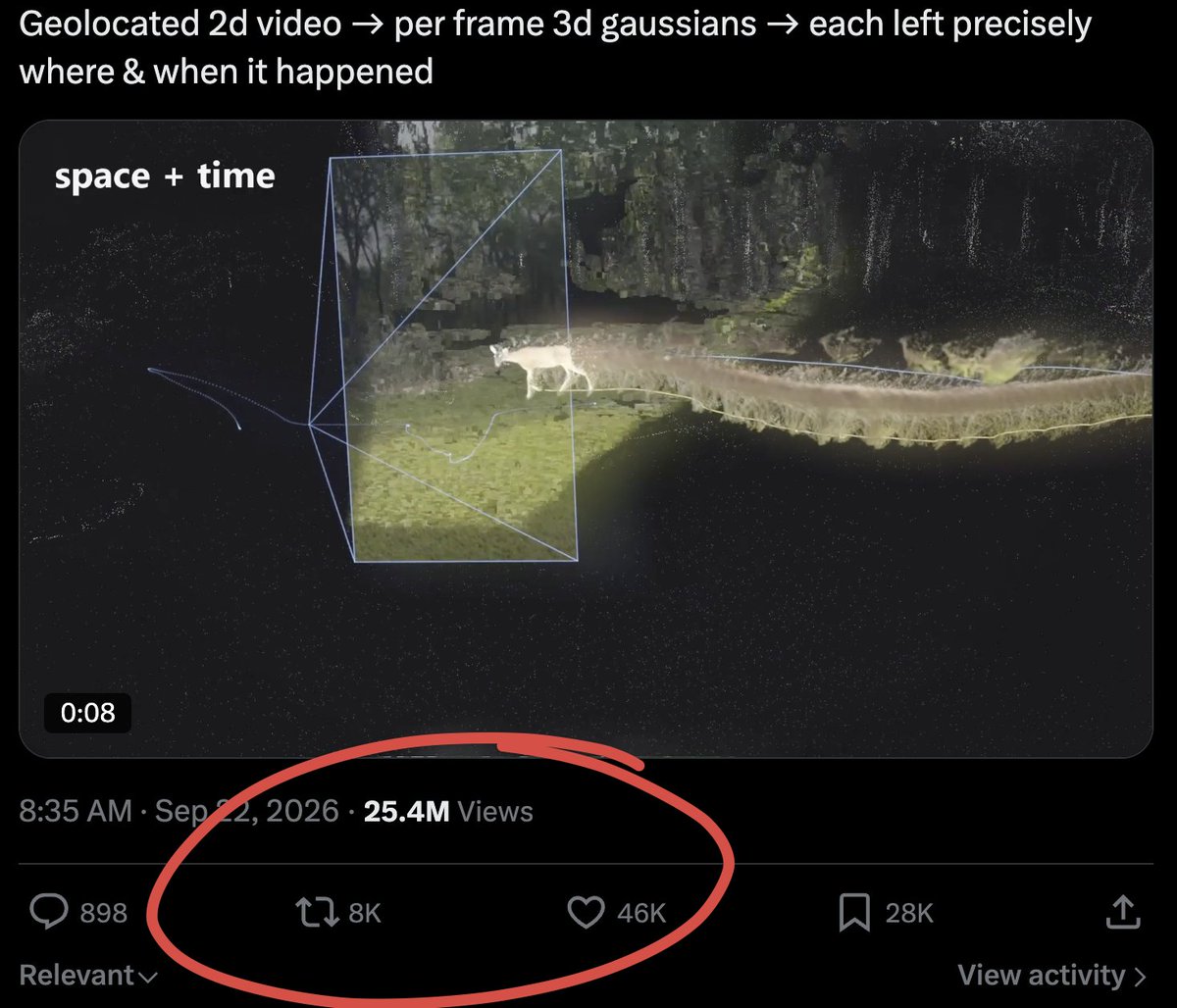Open the Relevant reply sorting dropdown
The image size is (1177, 1008).
point(87,976)
